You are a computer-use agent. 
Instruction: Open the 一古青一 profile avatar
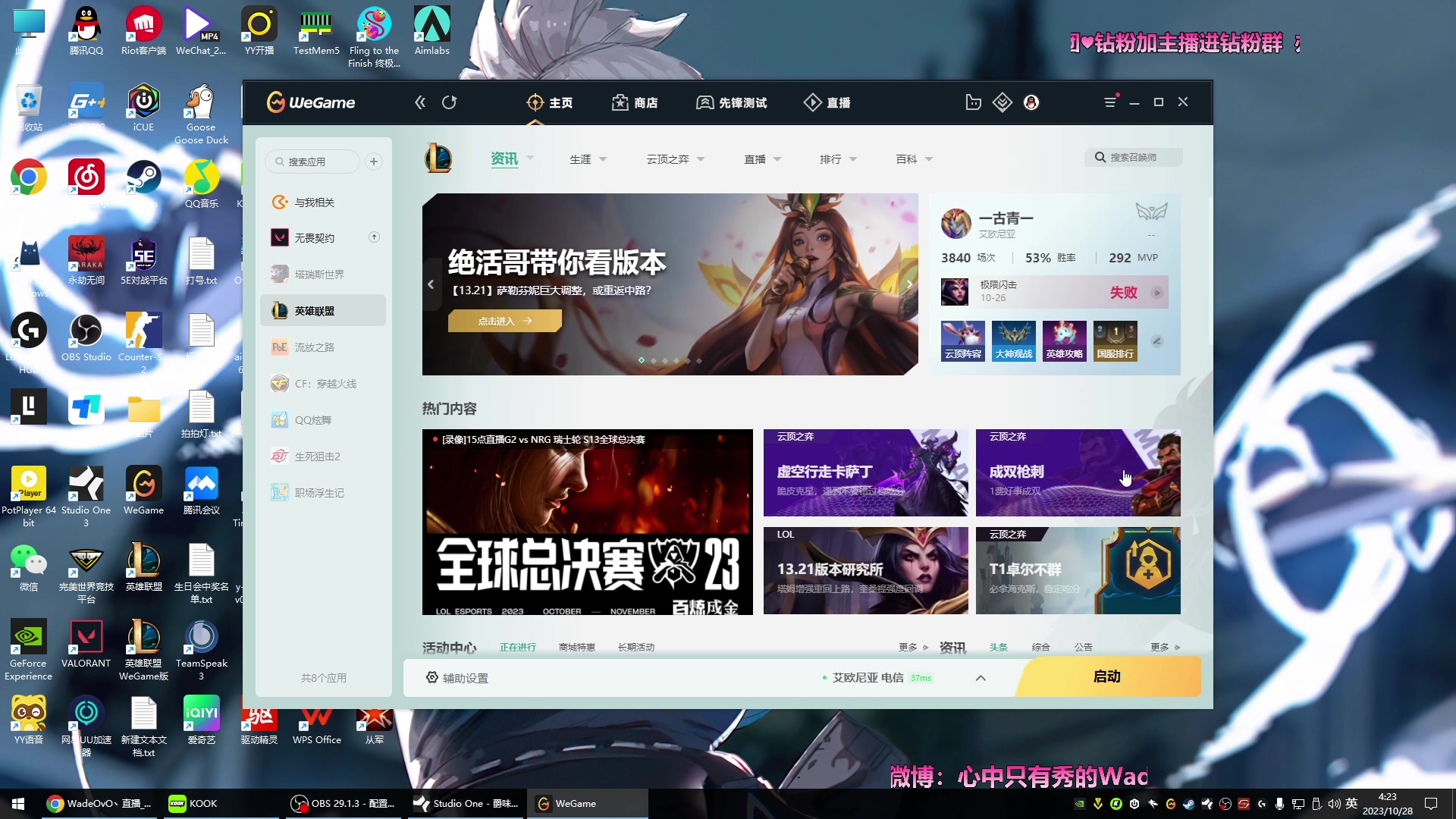click(x=955, y=224)
